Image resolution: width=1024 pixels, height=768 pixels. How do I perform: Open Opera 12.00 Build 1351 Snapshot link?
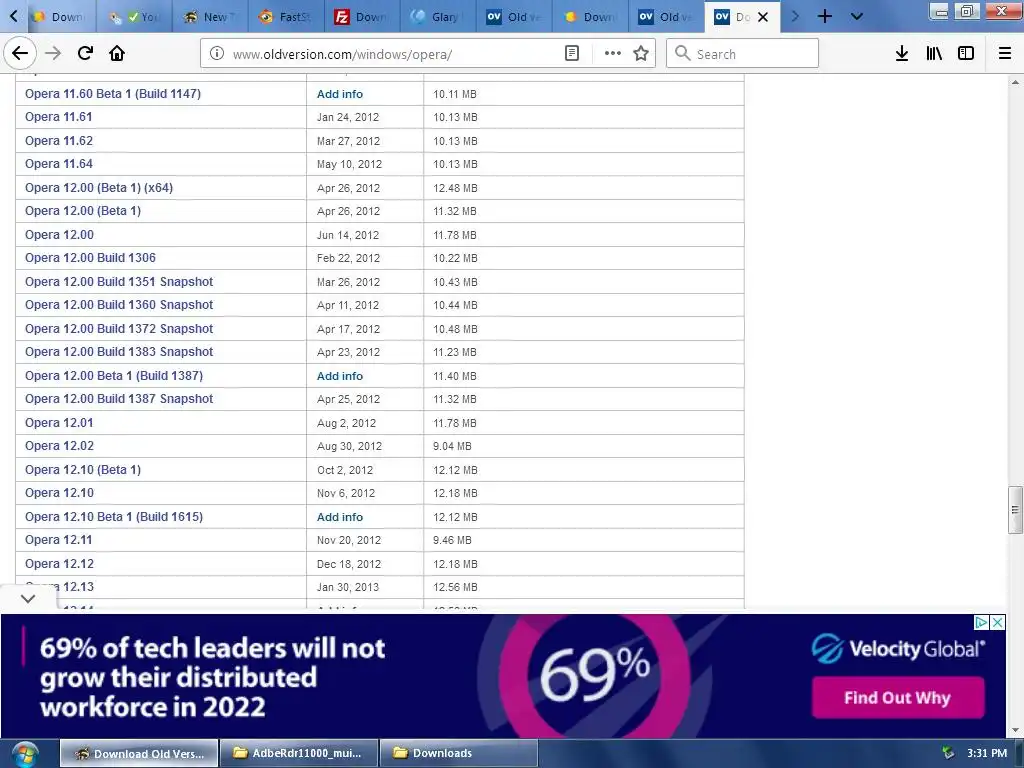pos(119,281)
